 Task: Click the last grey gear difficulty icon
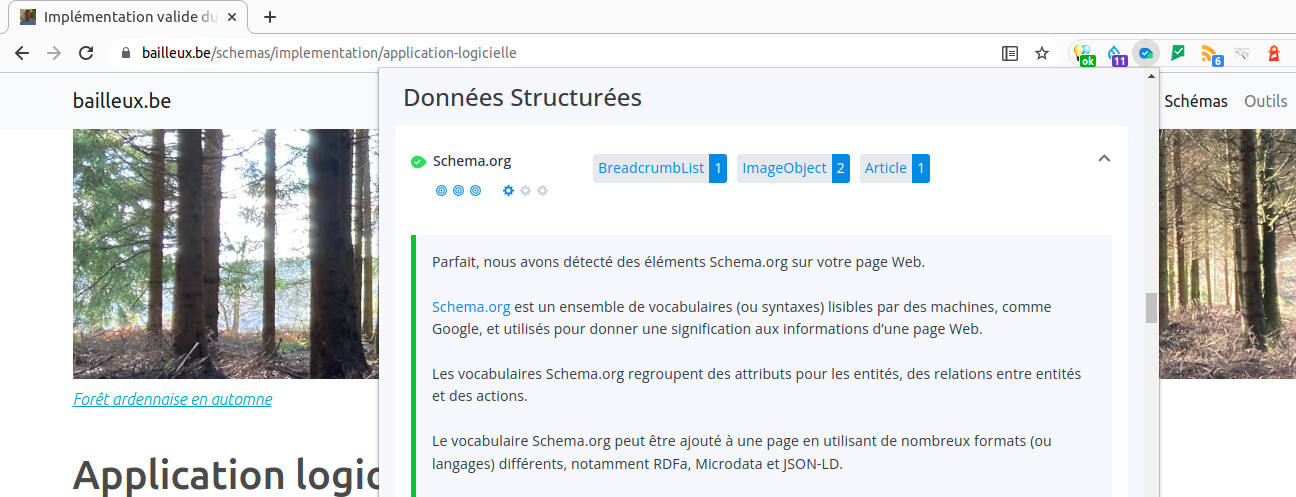tap(542, 190)
